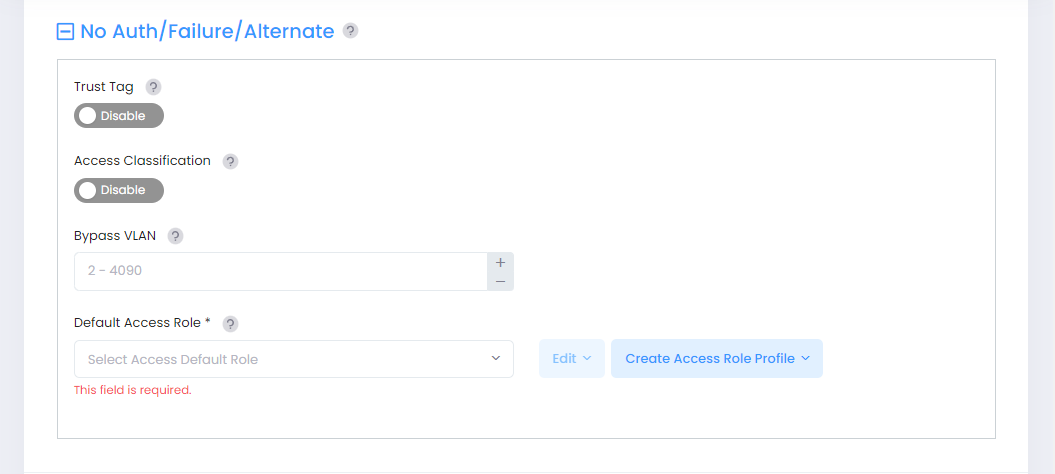Click the 'This field is required' message
Viewport: 1055px width, 474px height.
pyautogui.click(x=132, y=390)
